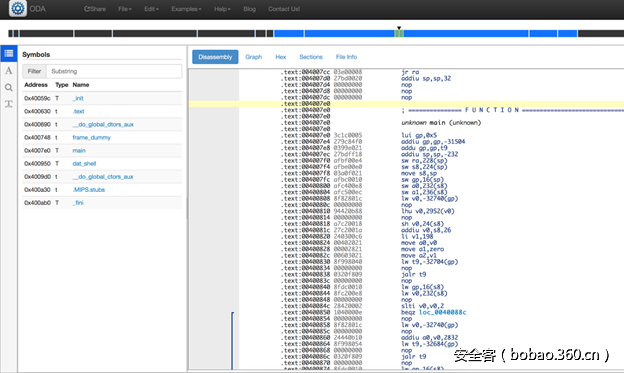Select the _init symbol
Image resolution: width=624 pixels, height=373 pixels.
(x=78, y=98)
